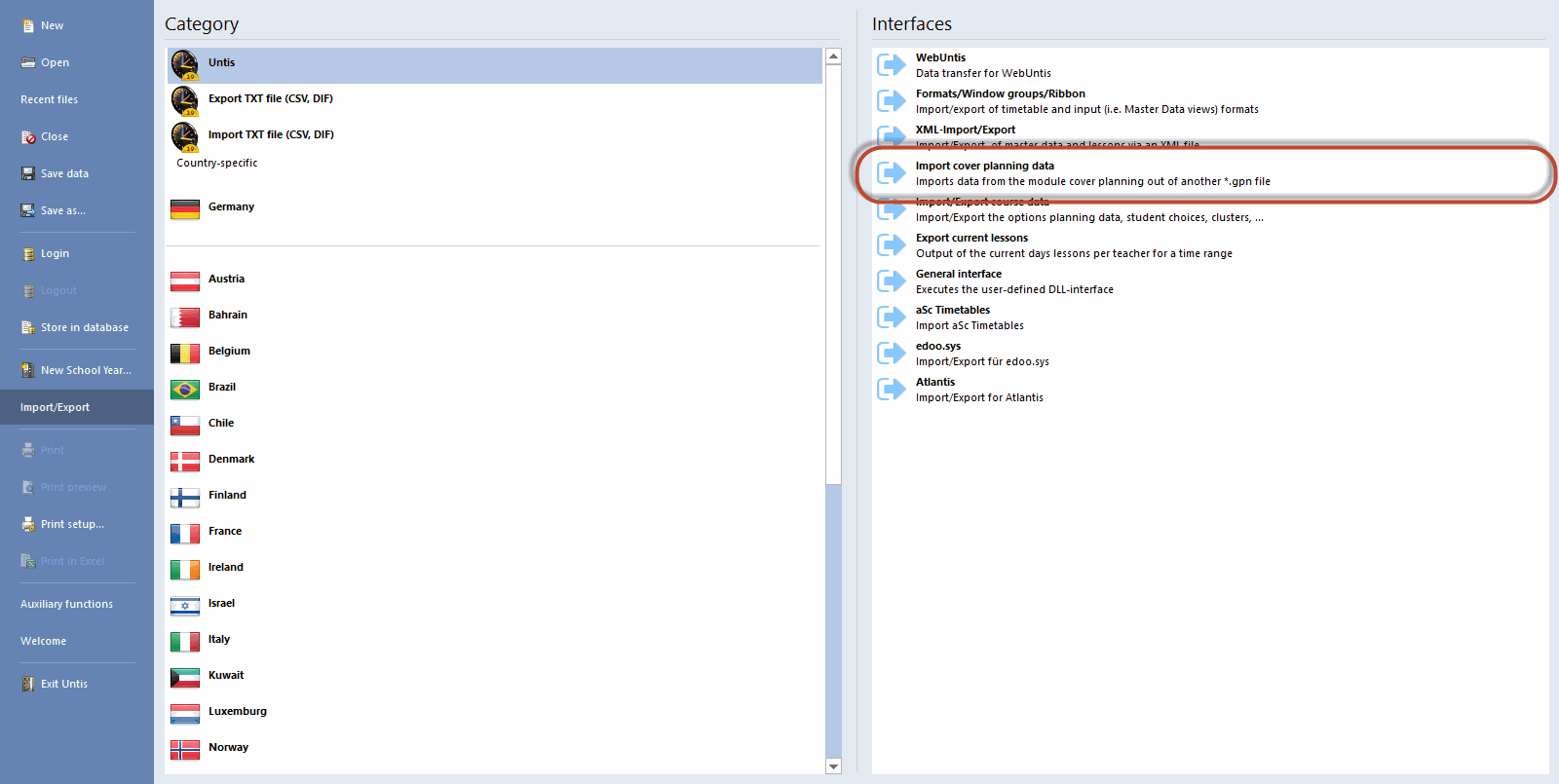
Task: Click the Open folder icon
Action: tap(28, 62)
